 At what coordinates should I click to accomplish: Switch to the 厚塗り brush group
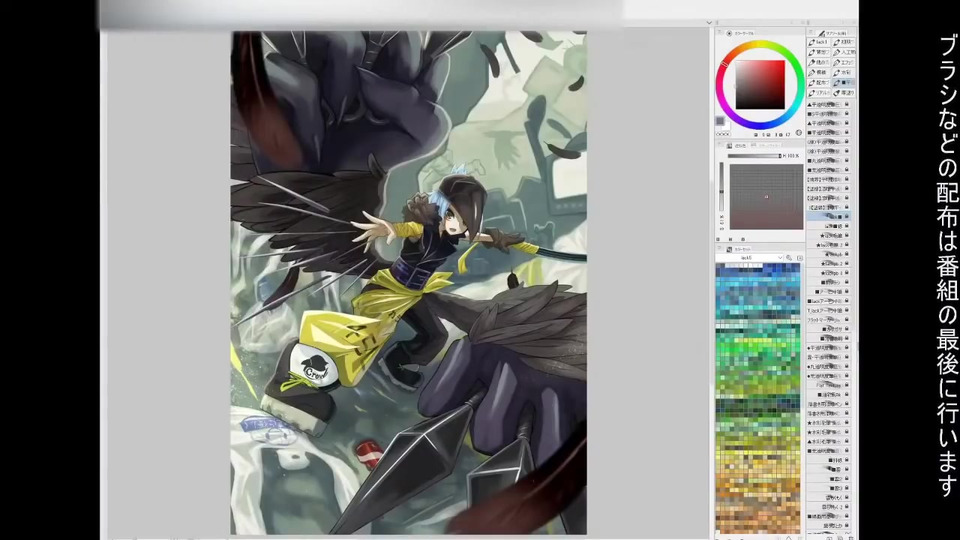coord(844,93)
